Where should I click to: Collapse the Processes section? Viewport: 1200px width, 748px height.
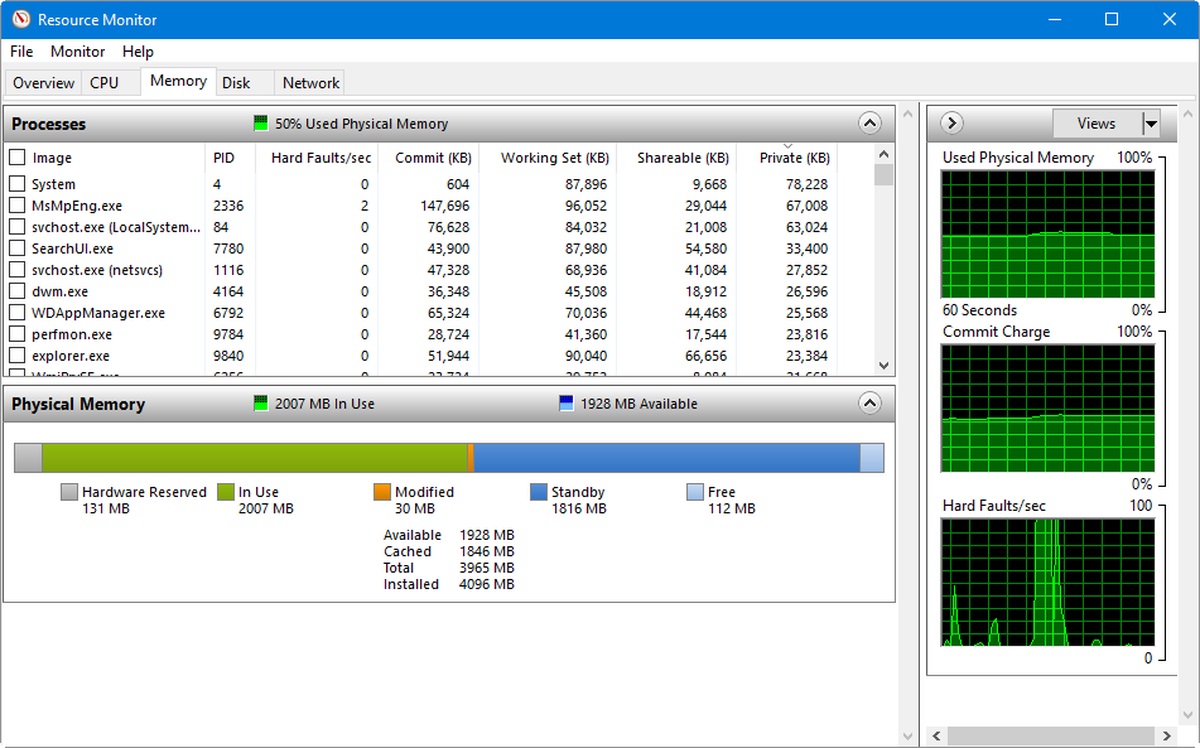pyautogui.click(x=870, y=124)
